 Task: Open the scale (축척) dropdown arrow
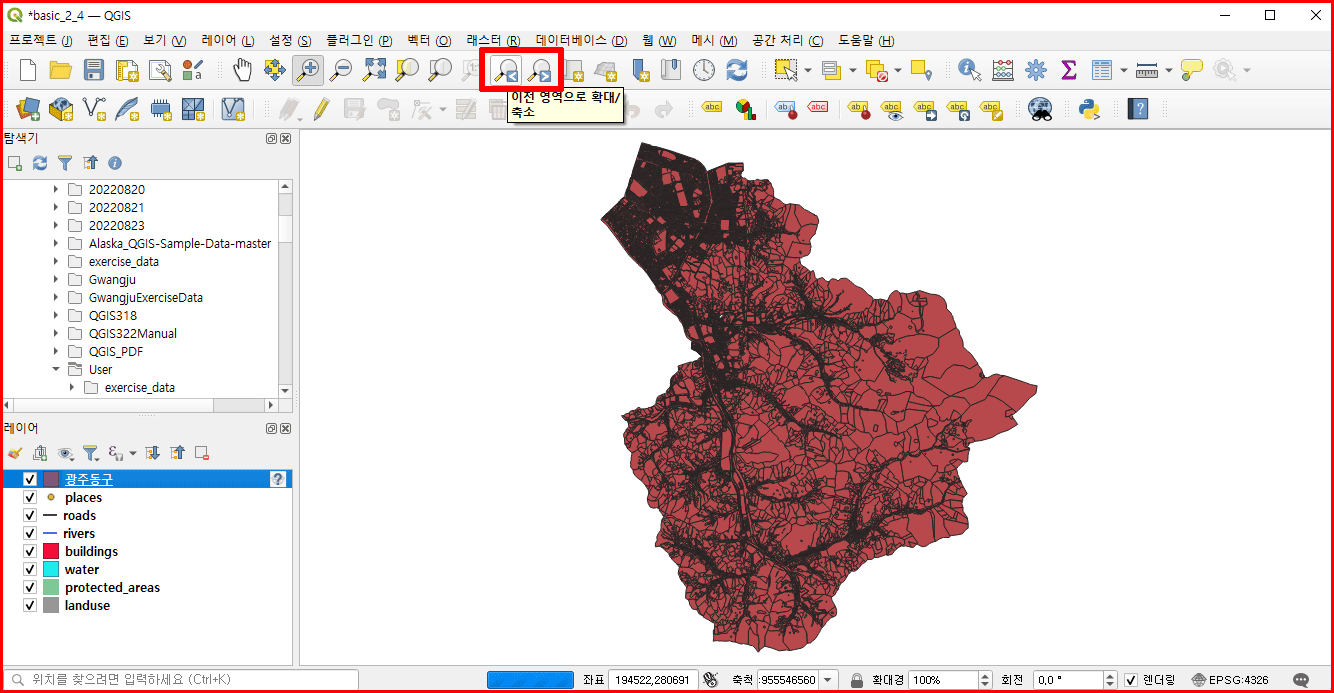coord(829,680)
